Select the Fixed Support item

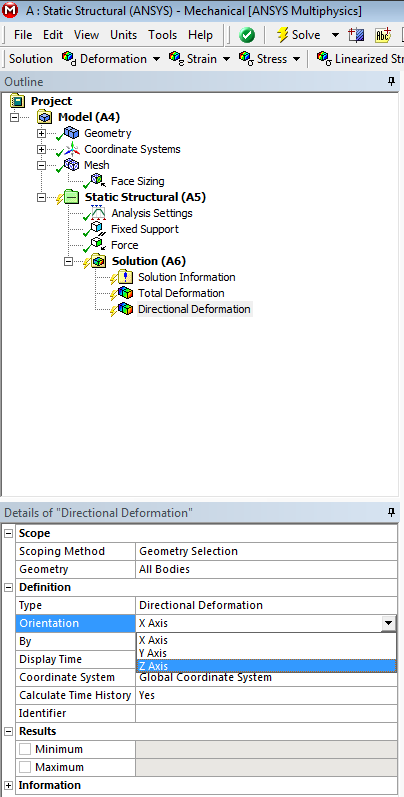click(x=144, y=229)
